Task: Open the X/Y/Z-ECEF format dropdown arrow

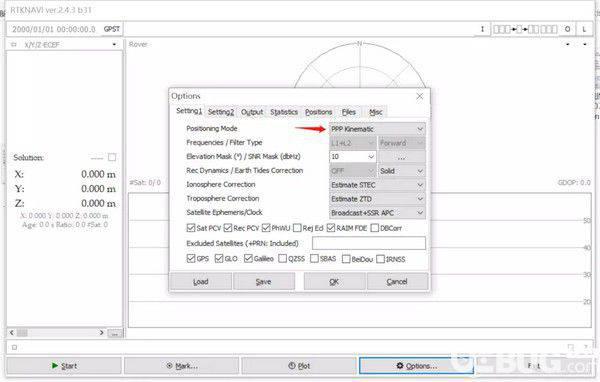Action: pyautogui.click(x=114, y=45)
